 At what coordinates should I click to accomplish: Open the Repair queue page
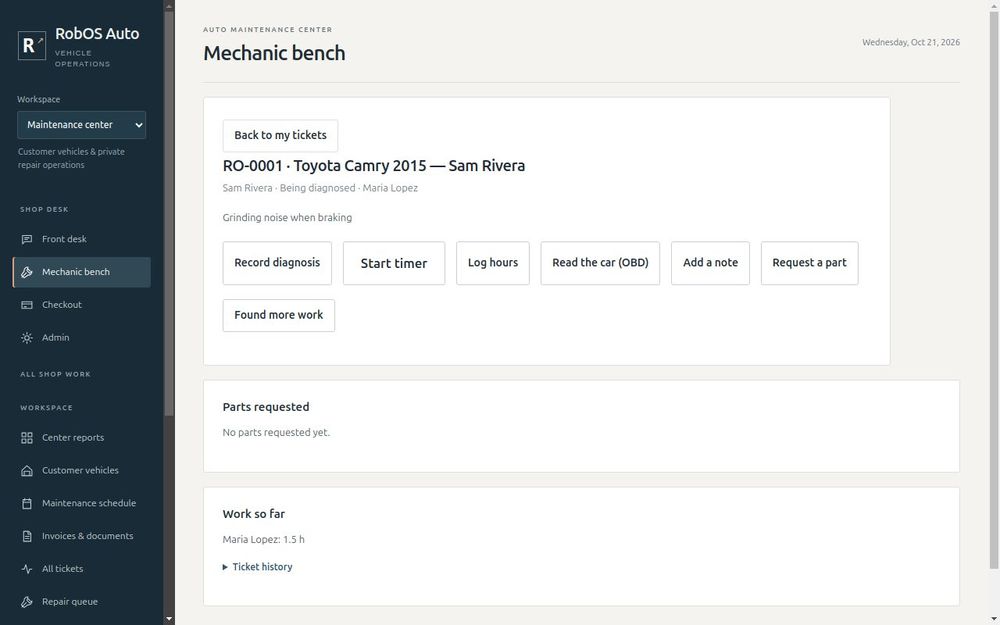pos(82,602)
